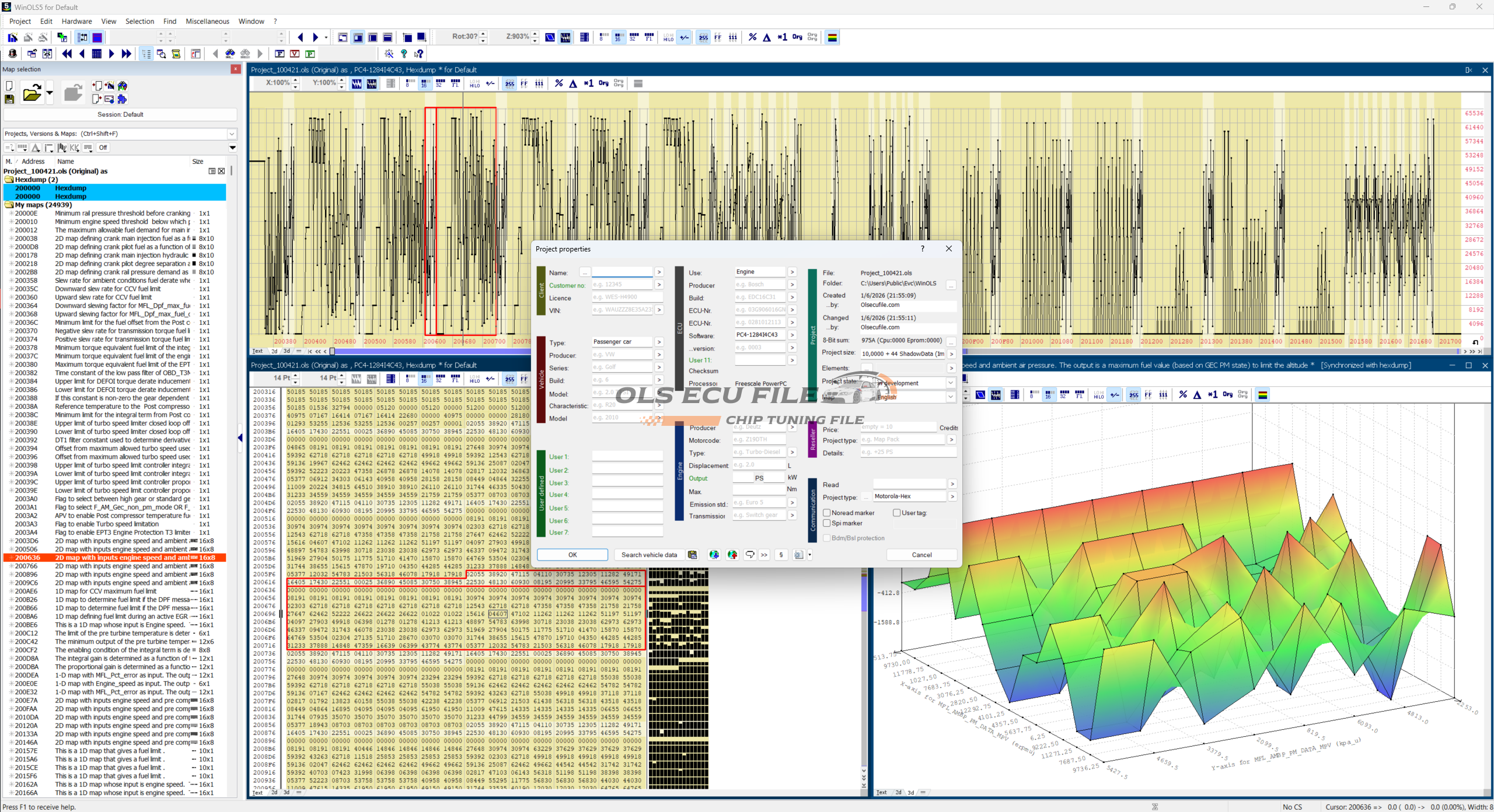The height and width of the screenshot is (812, 1494).
Task: Click the speech bubble comment icon
Action: tap(750, 555)
